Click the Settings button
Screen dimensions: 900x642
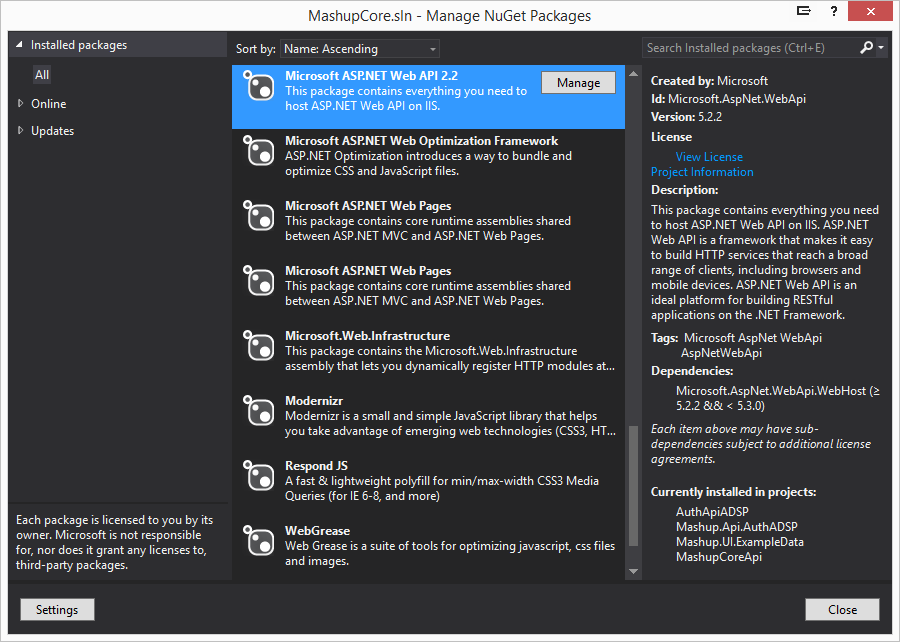pyautogui.click(x=57, y=609)
